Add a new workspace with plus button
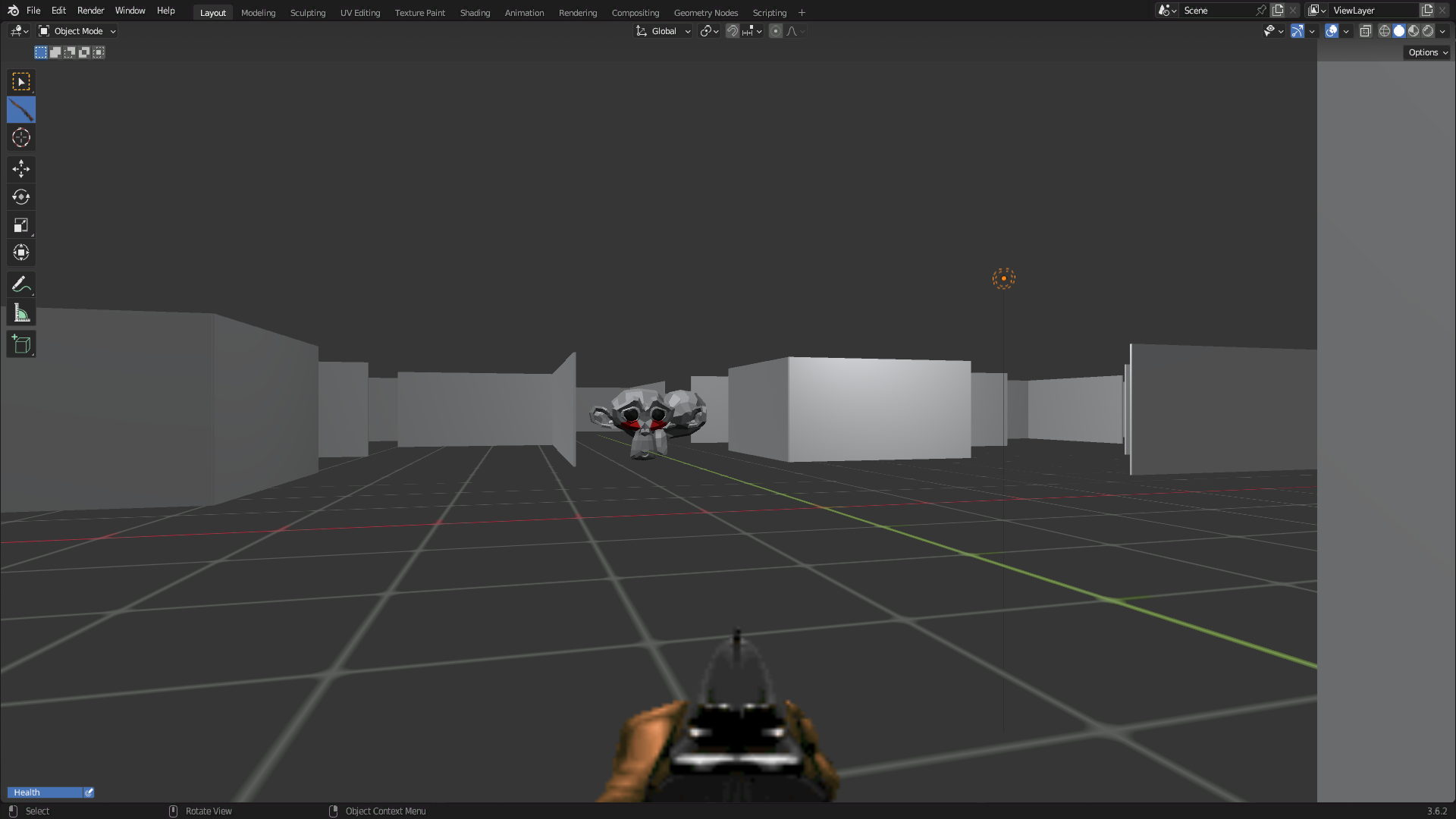Viewport: 1456px width, 819px height. coord(802,13)
